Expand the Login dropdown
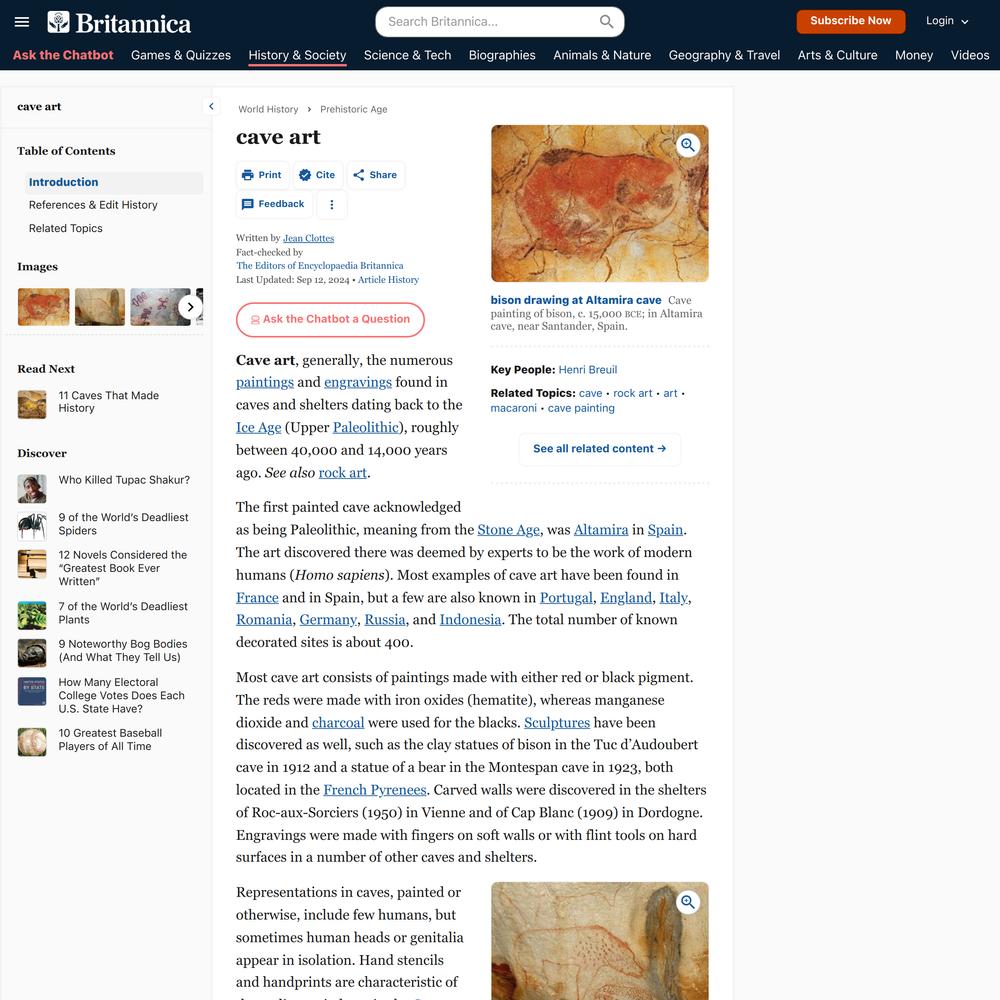Screen dimensions: 1000x1000 (x=947, y=21)
